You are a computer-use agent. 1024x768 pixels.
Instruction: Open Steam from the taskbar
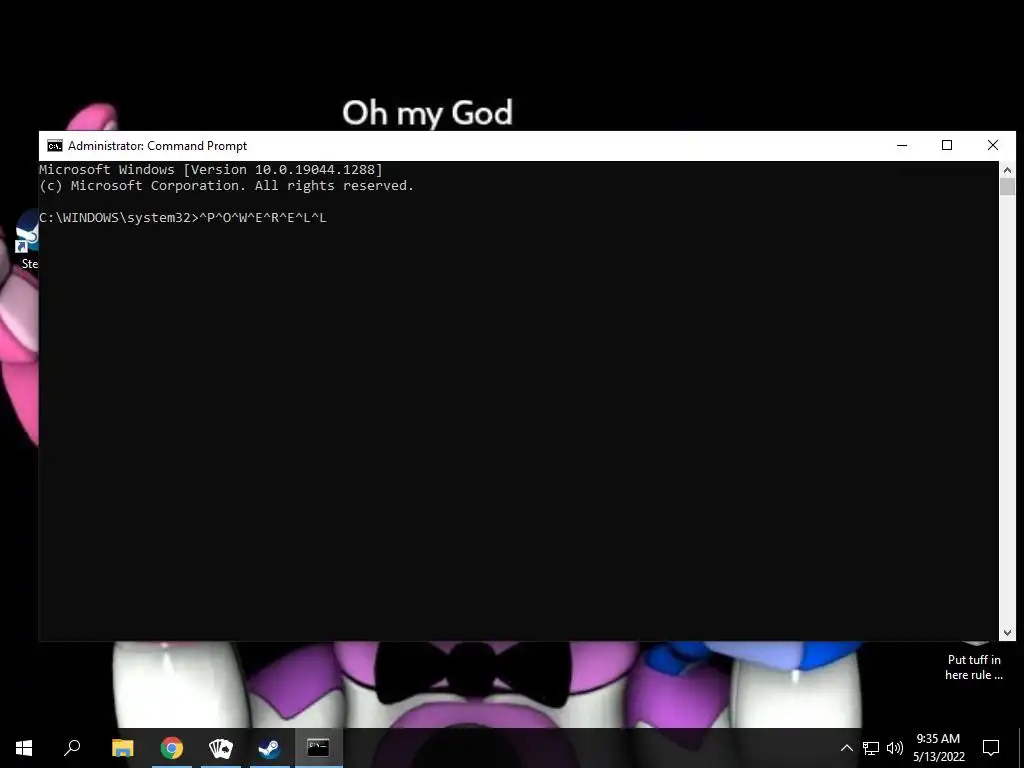pos(270,748)
